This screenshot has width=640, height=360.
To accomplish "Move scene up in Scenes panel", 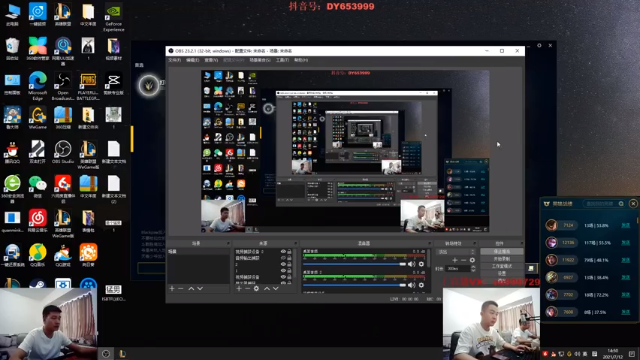I will coord(191,289).
